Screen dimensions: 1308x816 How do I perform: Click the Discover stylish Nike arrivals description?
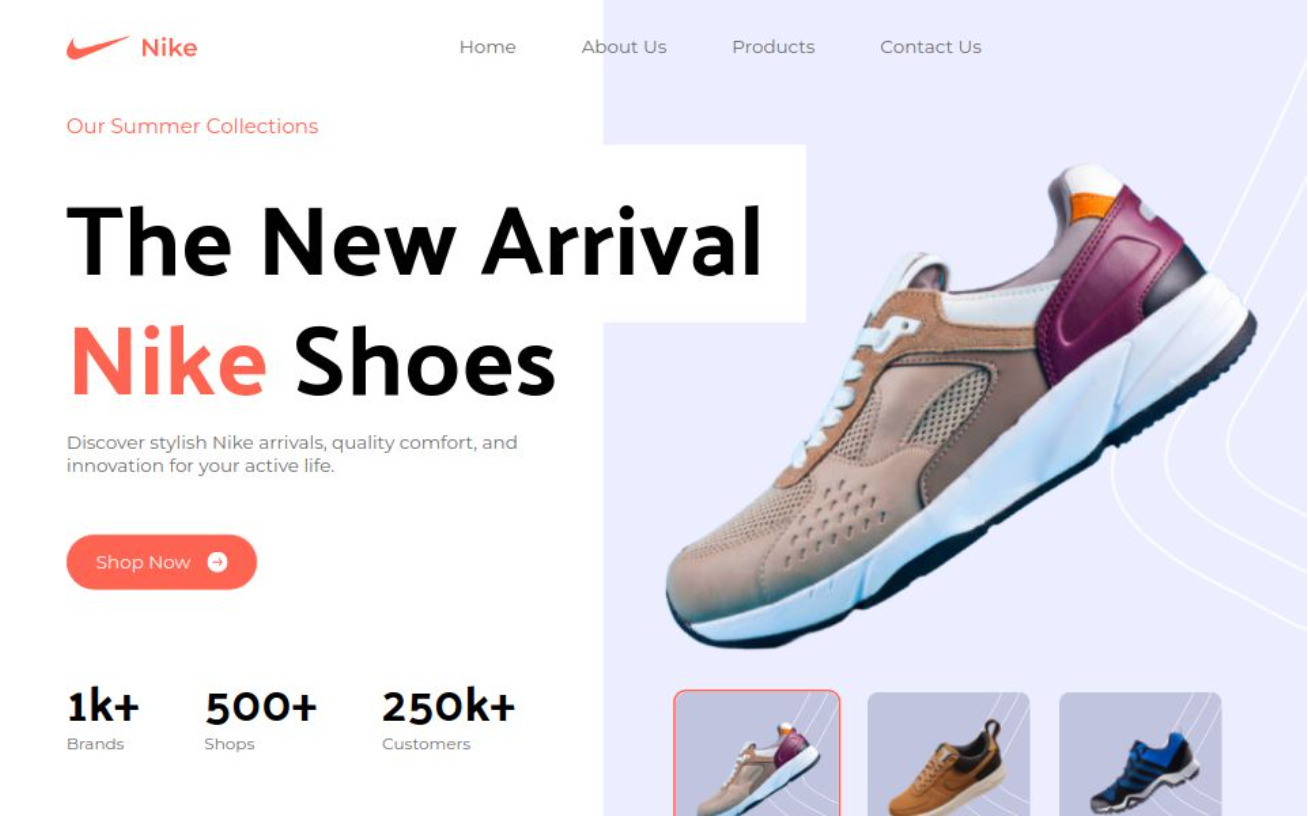pos(292,454)
